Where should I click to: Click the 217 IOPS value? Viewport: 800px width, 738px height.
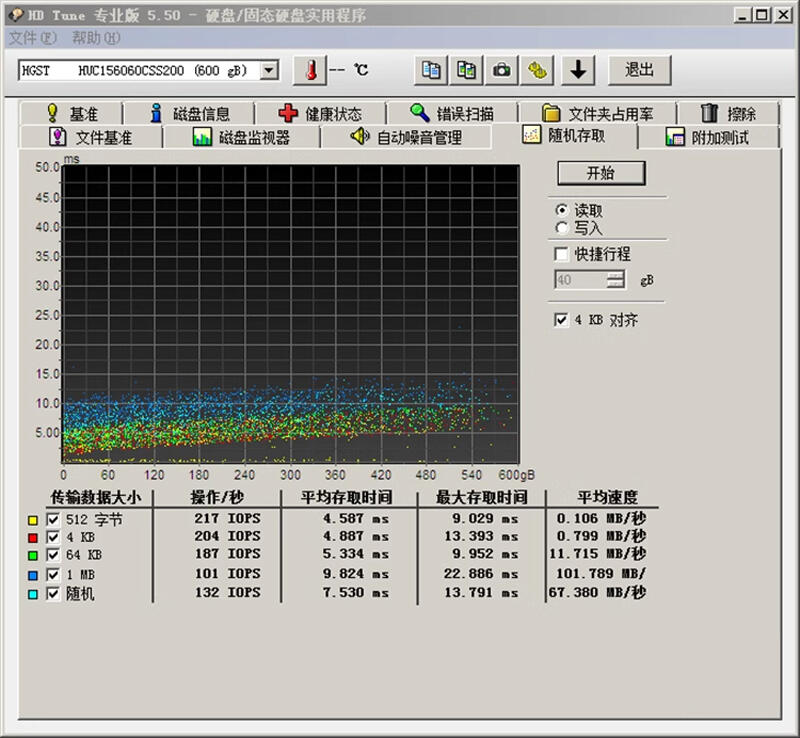pos(228,519)
